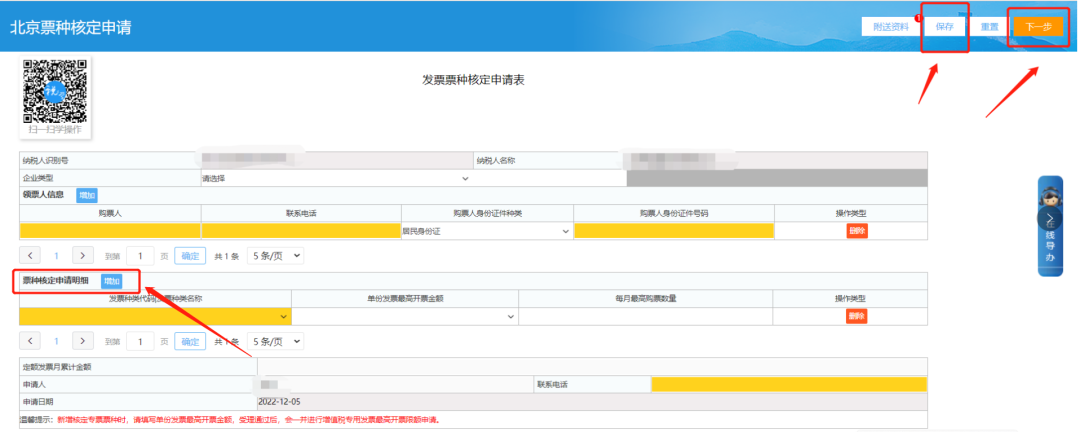Viewport: 1080px width, 432px height.
Task: Click the 北京票种核定申请 page title
Action: tap(70, 28)
